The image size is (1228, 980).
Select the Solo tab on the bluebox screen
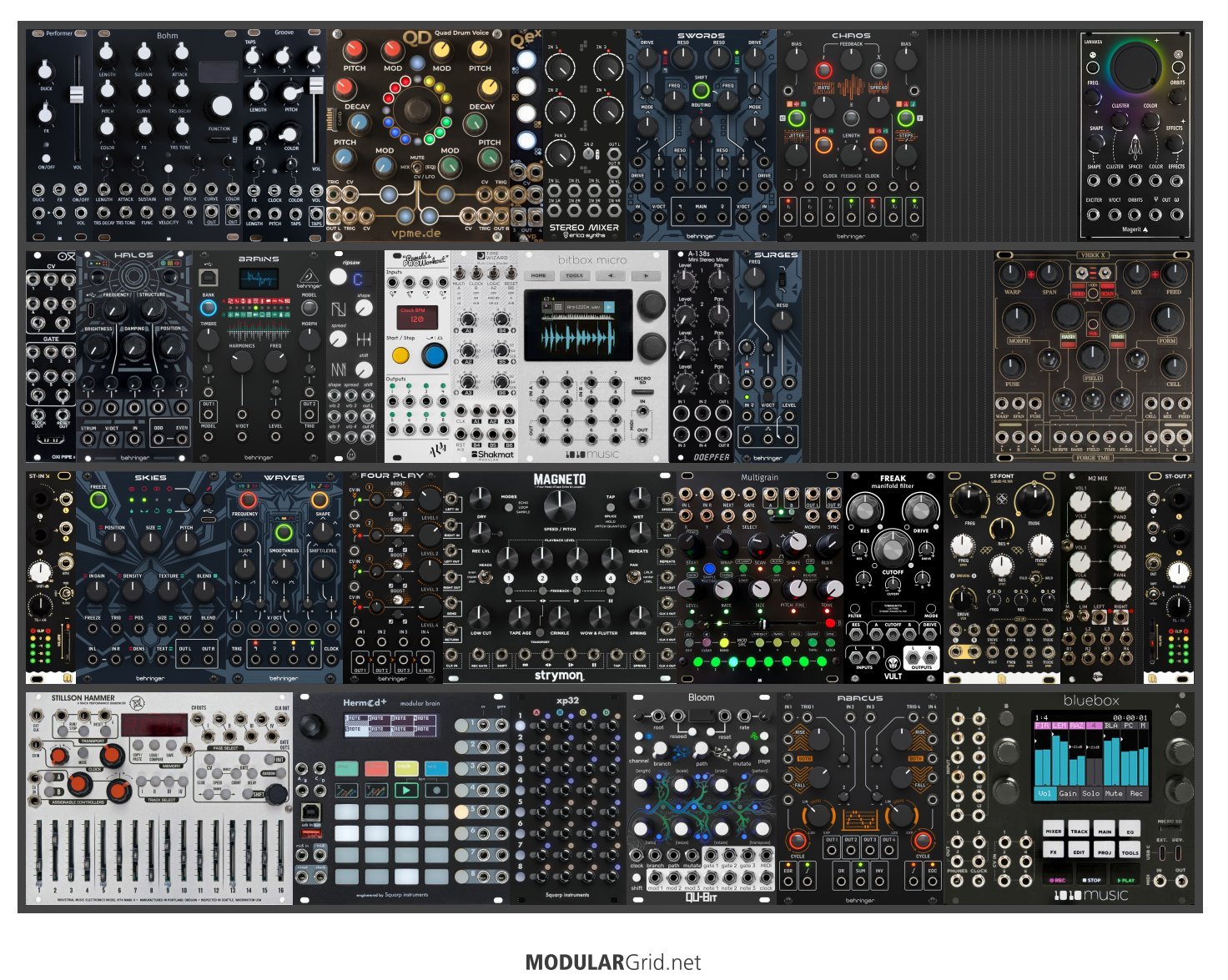coord(1091,793)
